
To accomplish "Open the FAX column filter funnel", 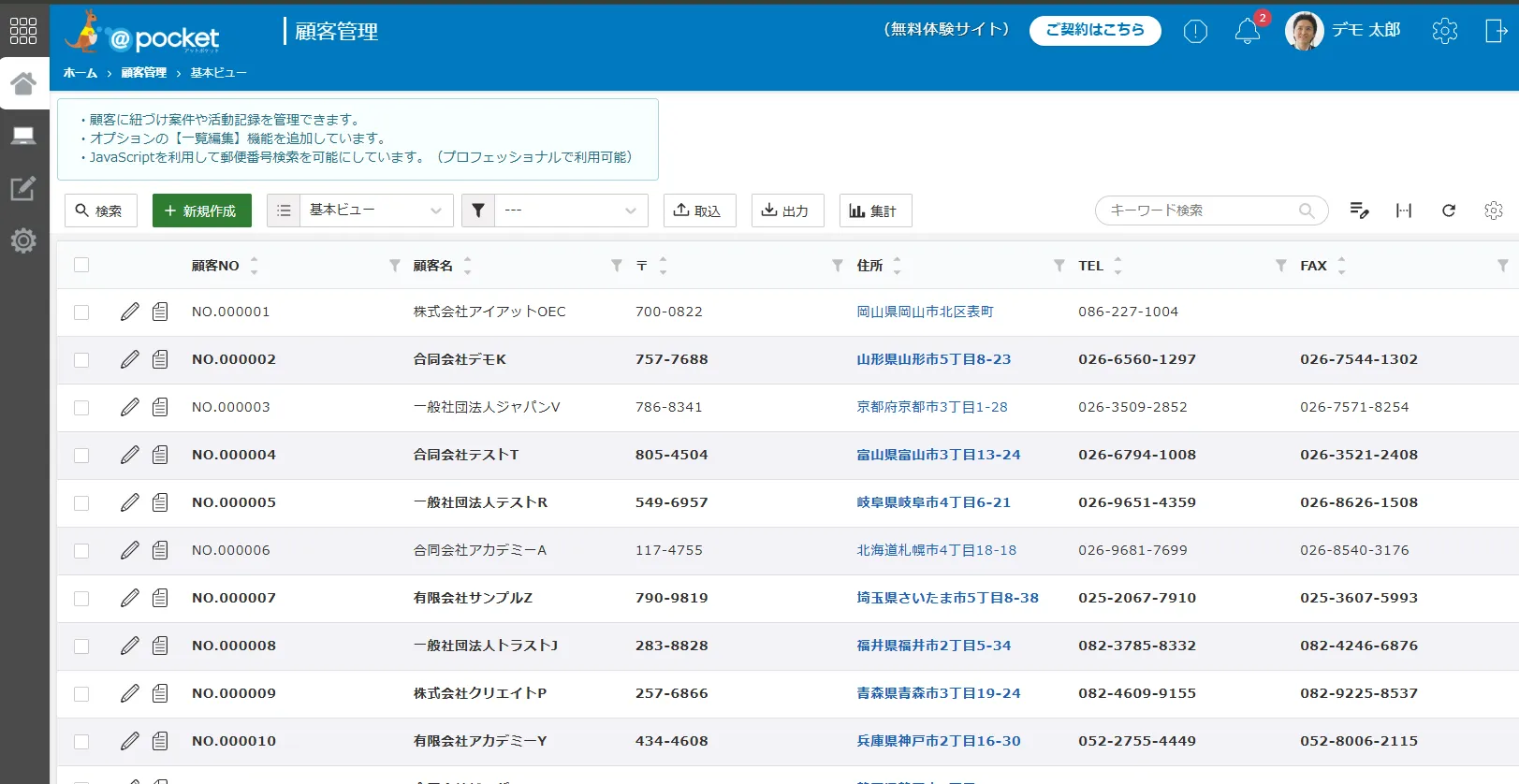I will 1503,266.
